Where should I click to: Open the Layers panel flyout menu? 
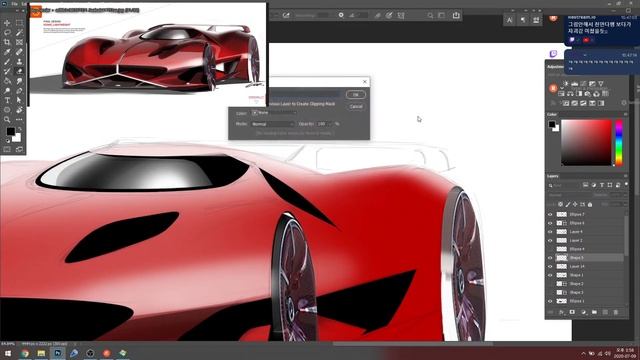click(625, 176)
